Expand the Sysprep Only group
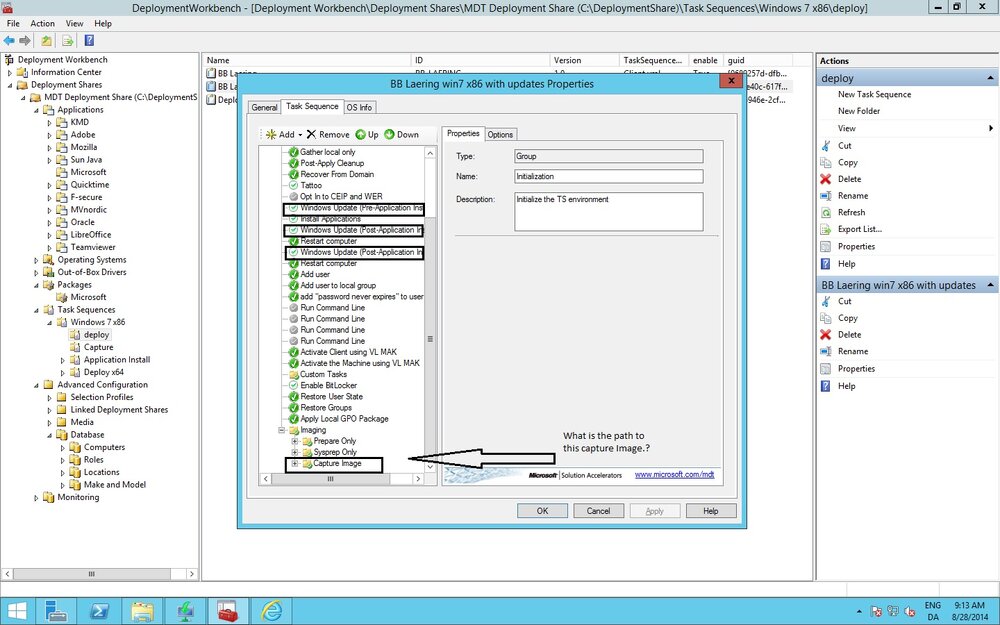1000x625 pixels. point(295,452)
